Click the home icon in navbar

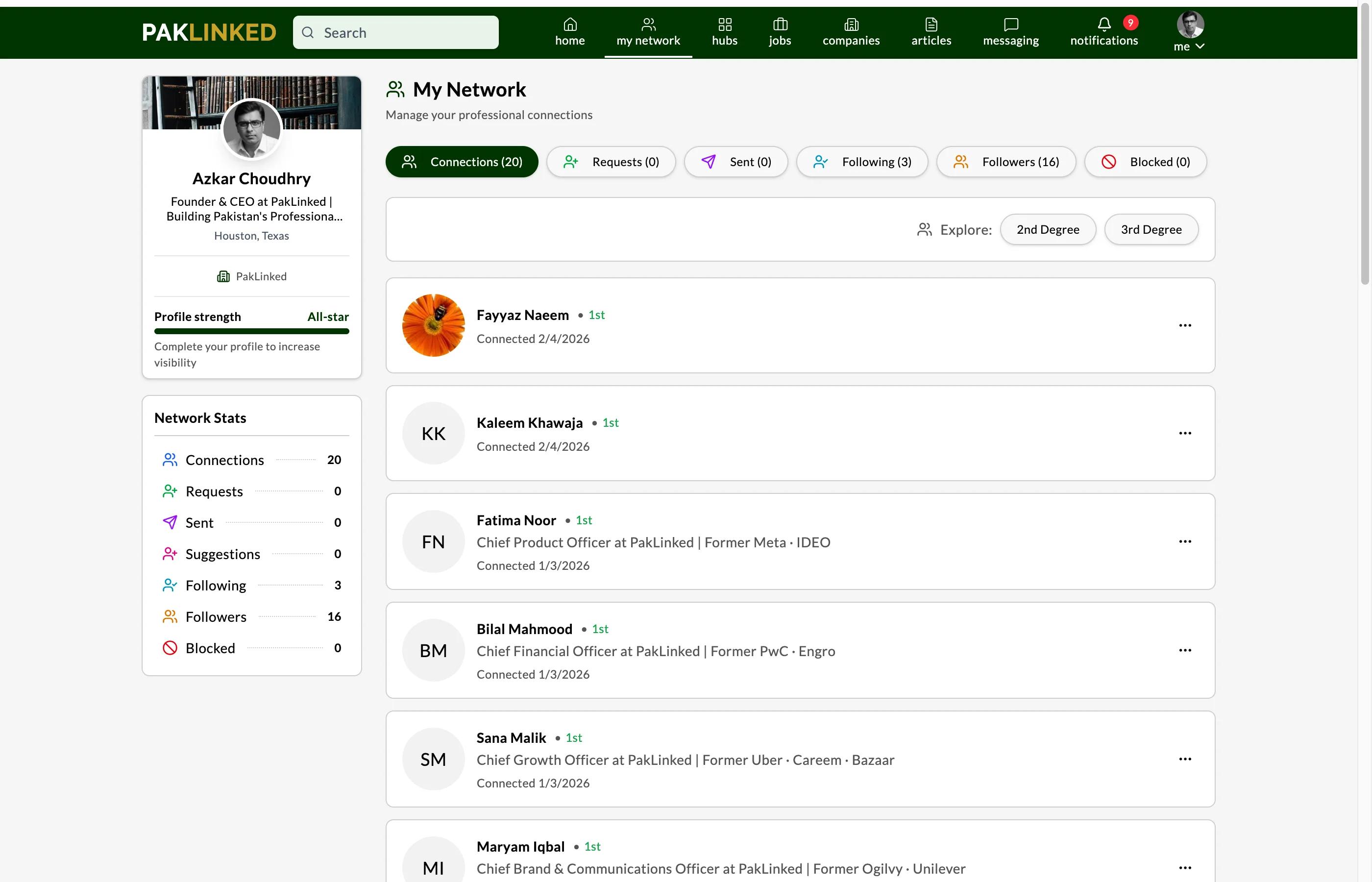coord(570,24)
